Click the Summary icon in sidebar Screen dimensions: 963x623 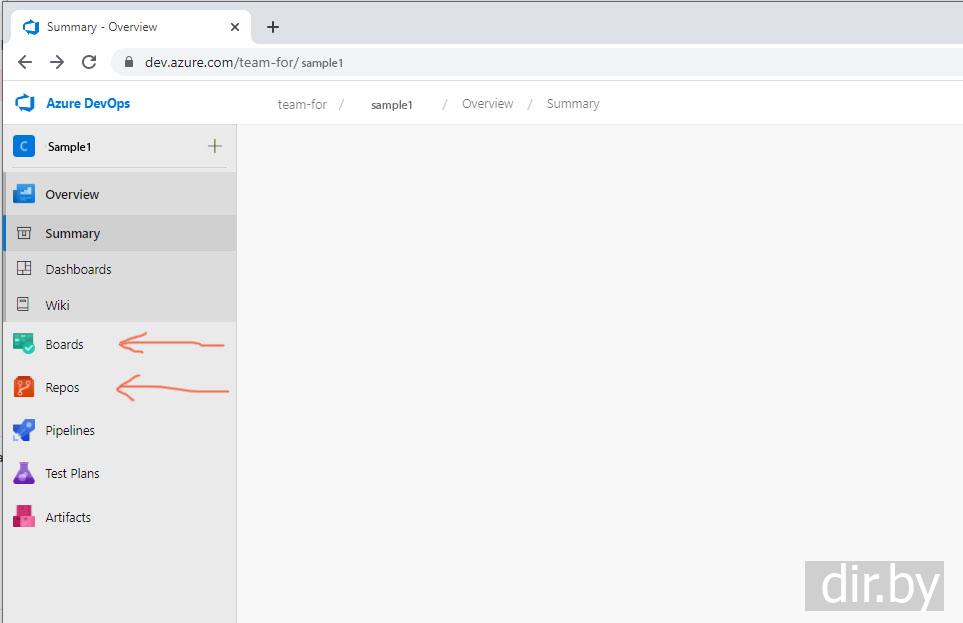click(x=24, y=233)
